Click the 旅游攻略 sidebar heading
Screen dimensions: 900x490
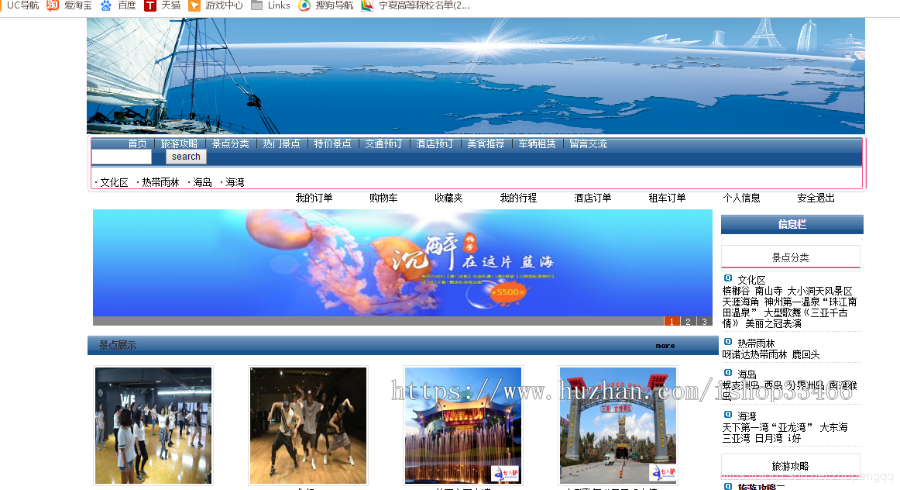[790, 466]
